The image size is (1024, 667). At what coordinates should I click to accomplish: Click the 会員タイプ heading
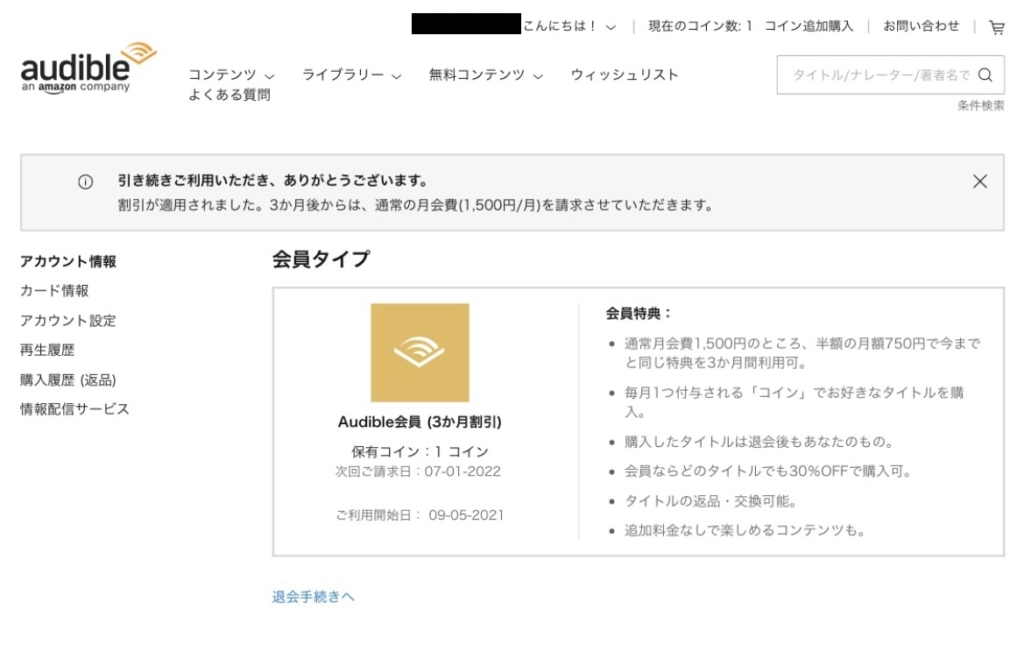321,259
